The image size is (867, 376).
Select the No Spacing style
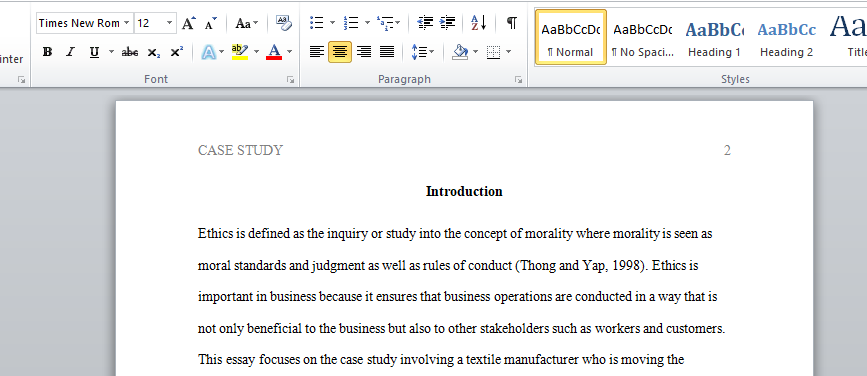[x=643, y=37]
